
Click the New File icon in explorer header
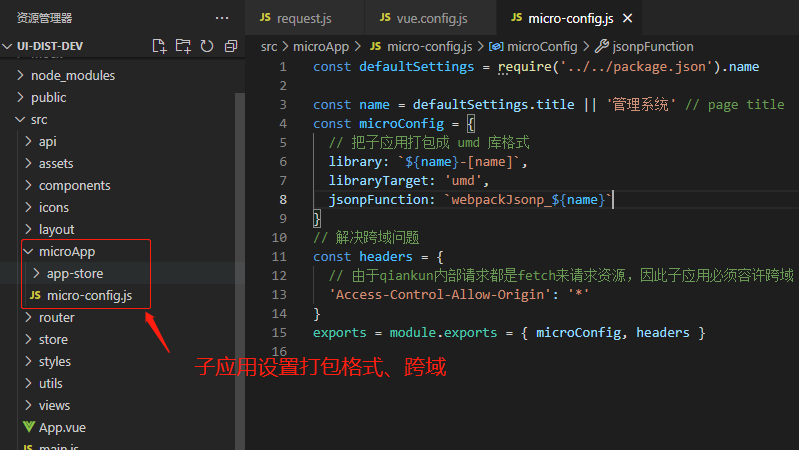click(159, 46)
